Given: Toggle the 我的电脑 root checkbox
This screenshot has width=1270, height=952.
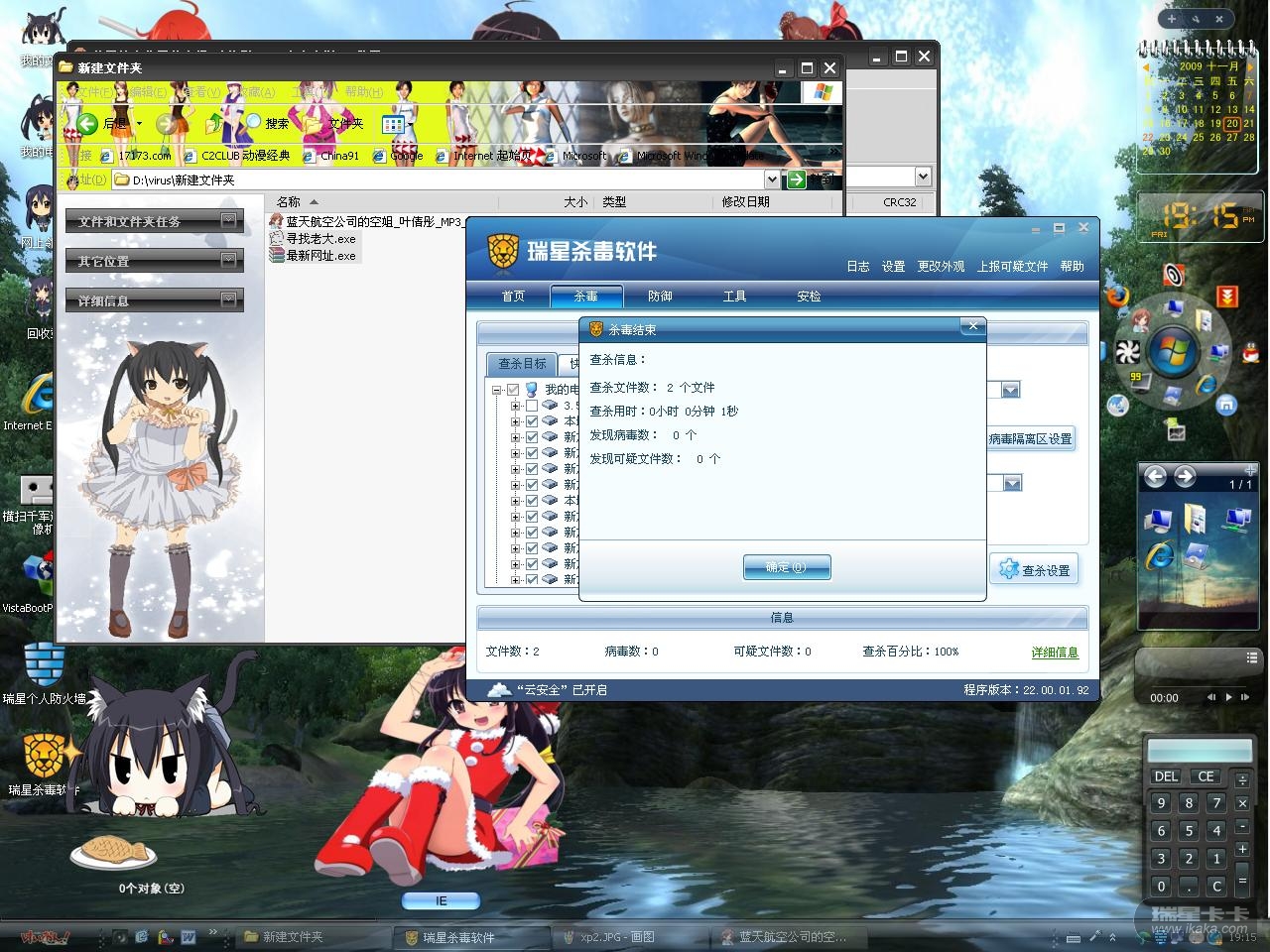Looking at the screenshot, I should pos(513,390).
